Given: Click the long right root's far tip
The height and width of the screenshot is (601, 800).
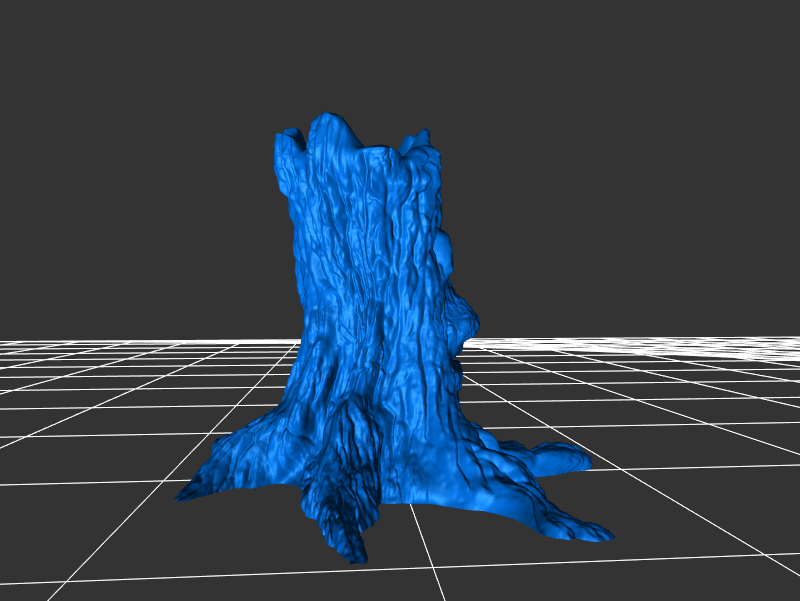Looking at the screenshot, I should click(598, 533).
